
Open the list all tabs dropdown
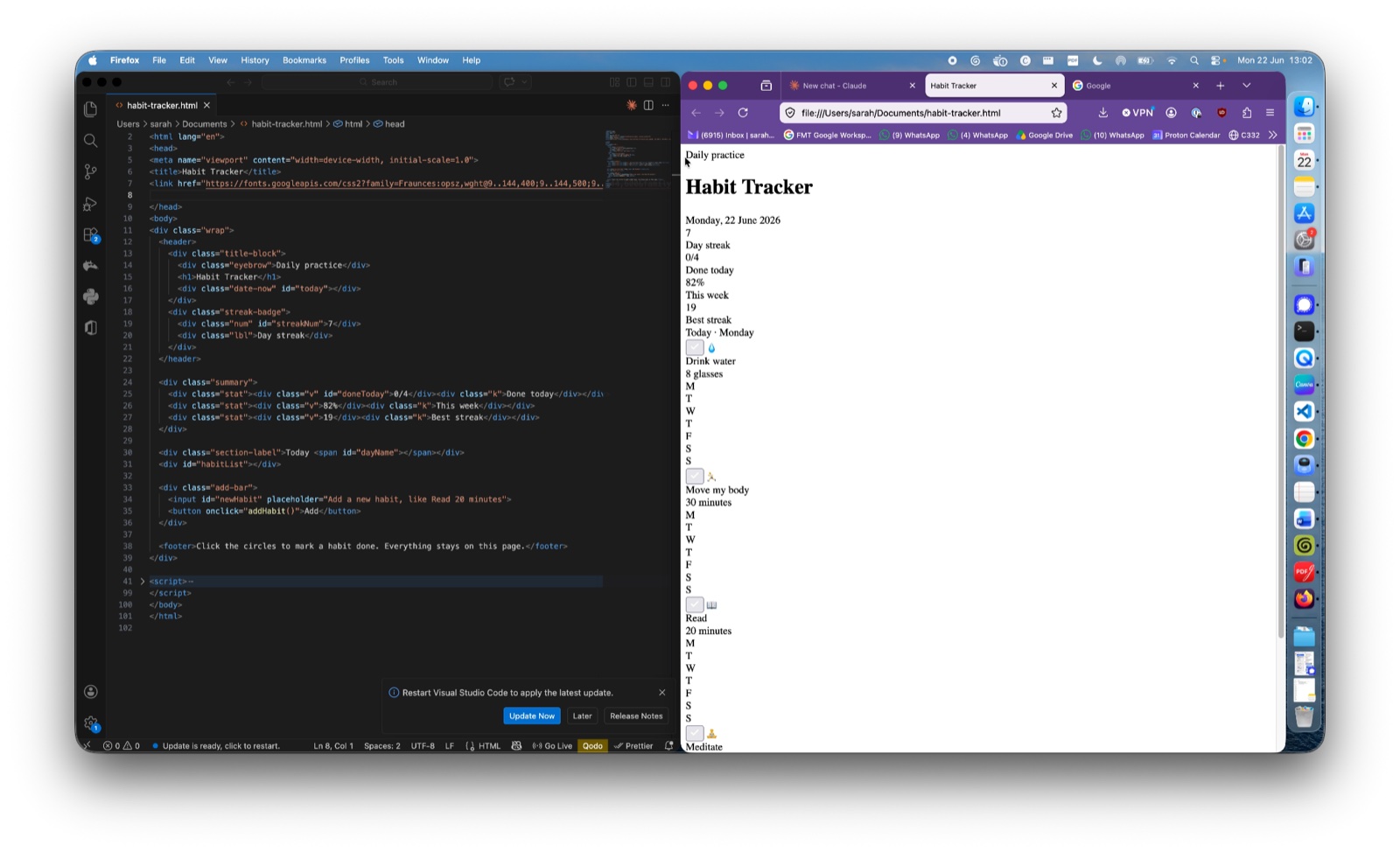pos(1246,85)
